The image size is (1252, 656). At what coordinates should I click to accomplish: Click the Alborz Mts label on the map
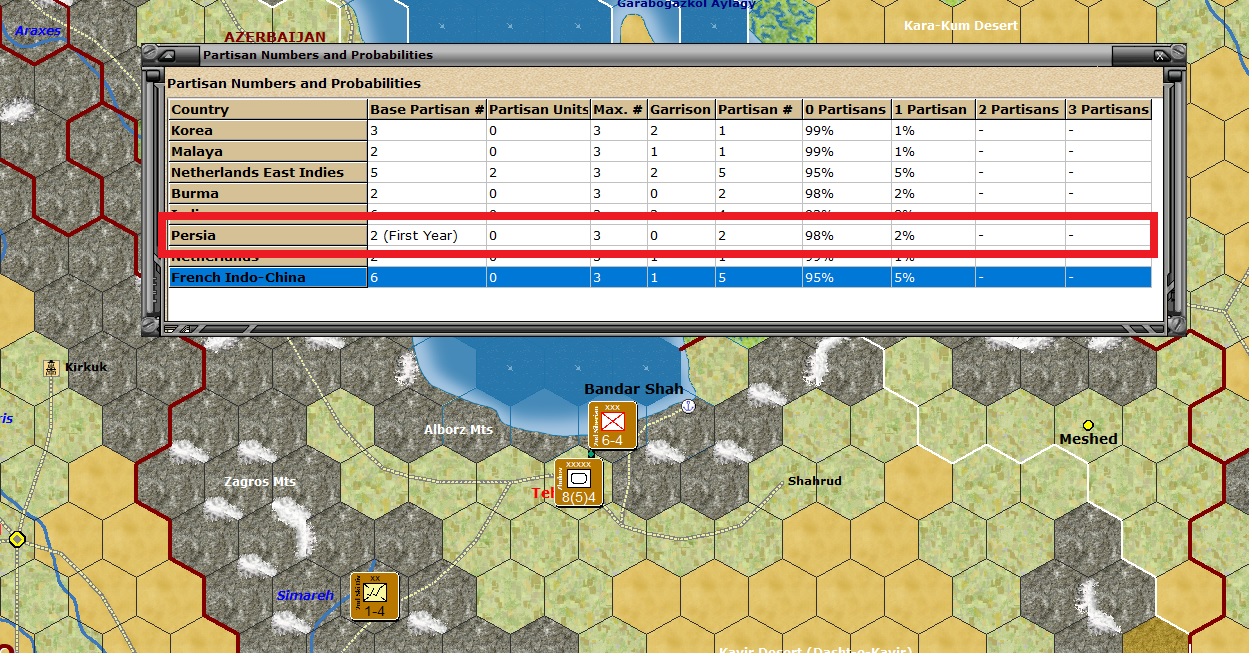click(x=459, y=430)
